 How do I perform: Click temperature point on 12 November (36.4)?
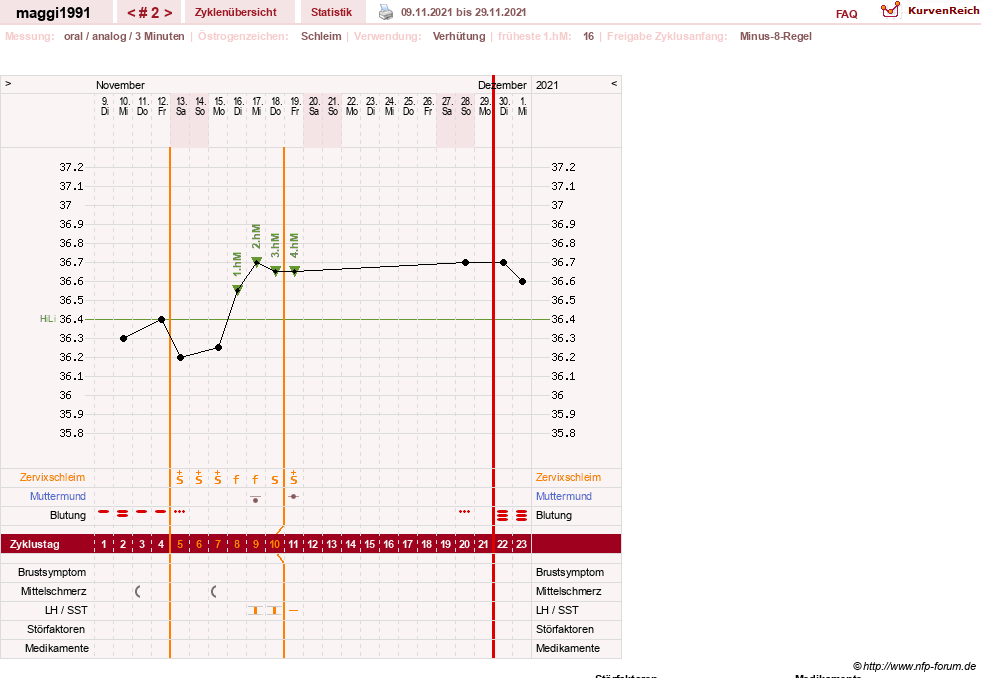(x=161, y=320)
